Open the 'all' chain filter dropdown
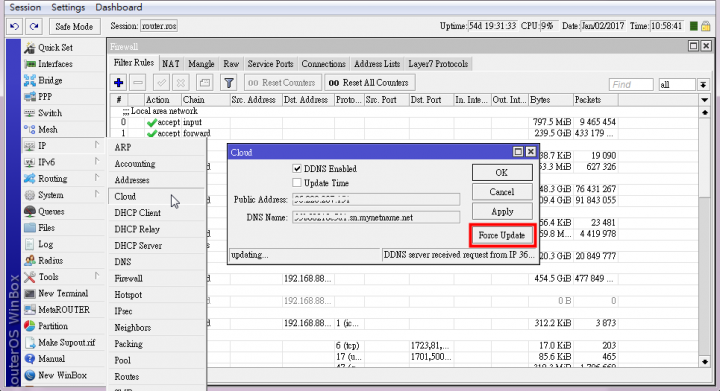Image resolution: width=720 pixels, height=391 pixels. point(703,84)
